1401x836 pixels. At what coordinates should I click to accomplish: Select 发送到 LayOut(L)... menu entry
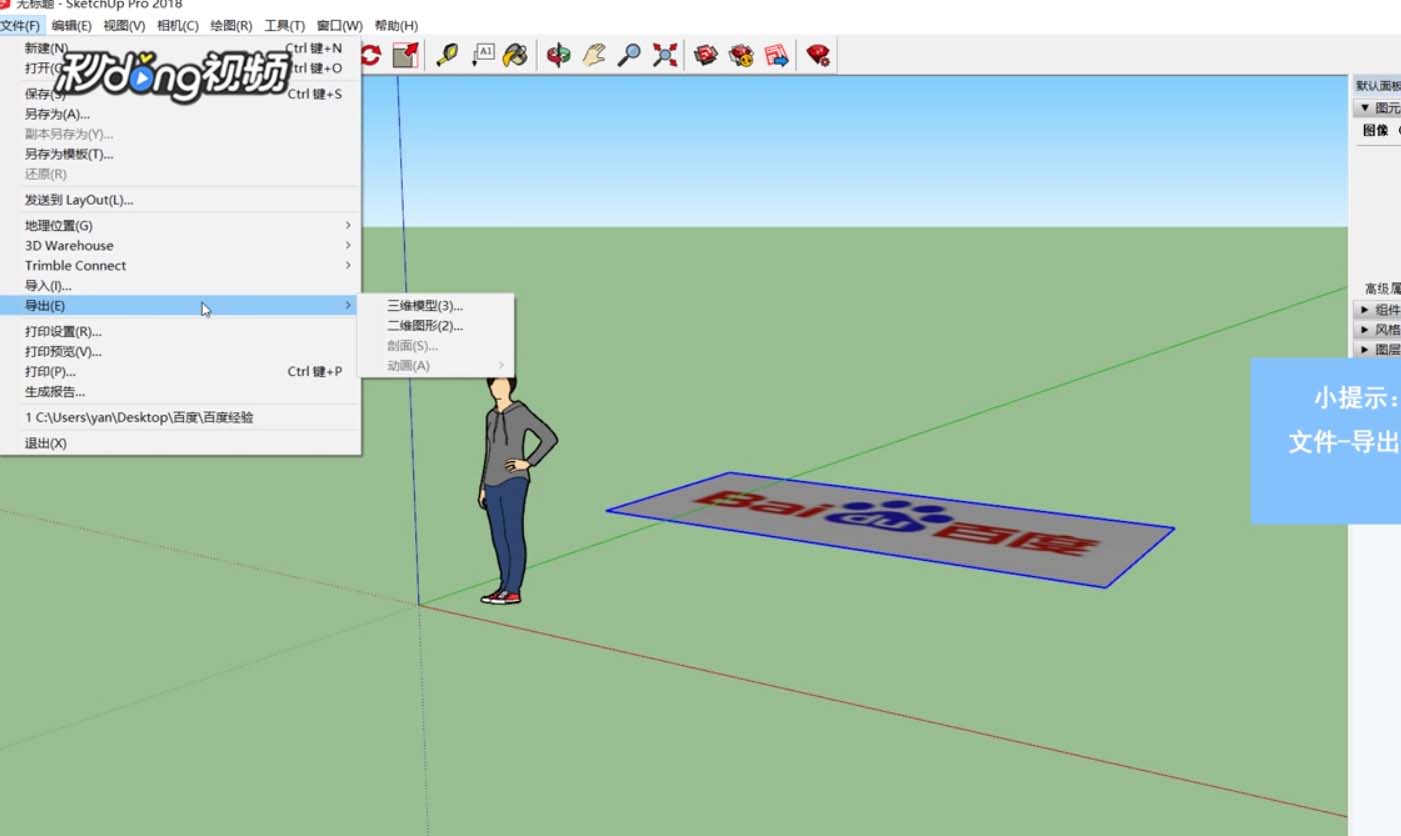[x=181, y=200]
